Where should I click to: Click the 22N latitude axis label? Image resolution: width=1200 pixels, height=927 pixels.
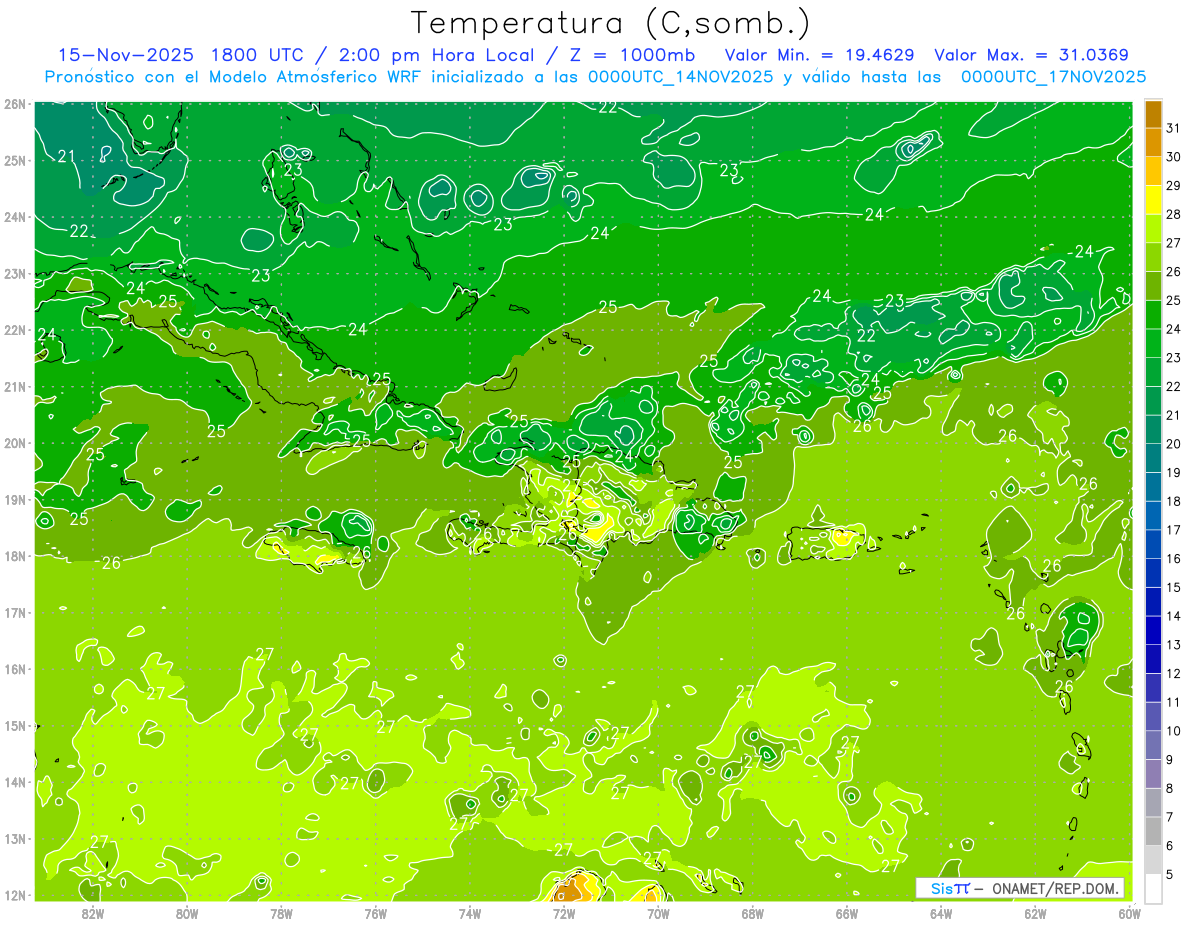coord(15,330)
